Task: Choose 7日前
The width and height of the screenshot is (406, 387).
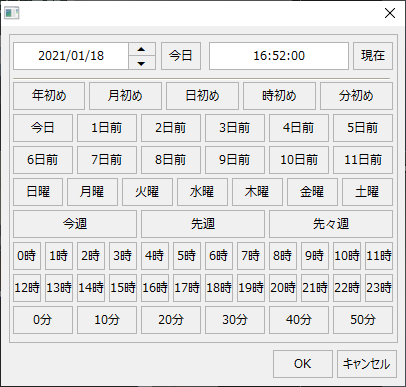Action: click(x=107, y=160)
